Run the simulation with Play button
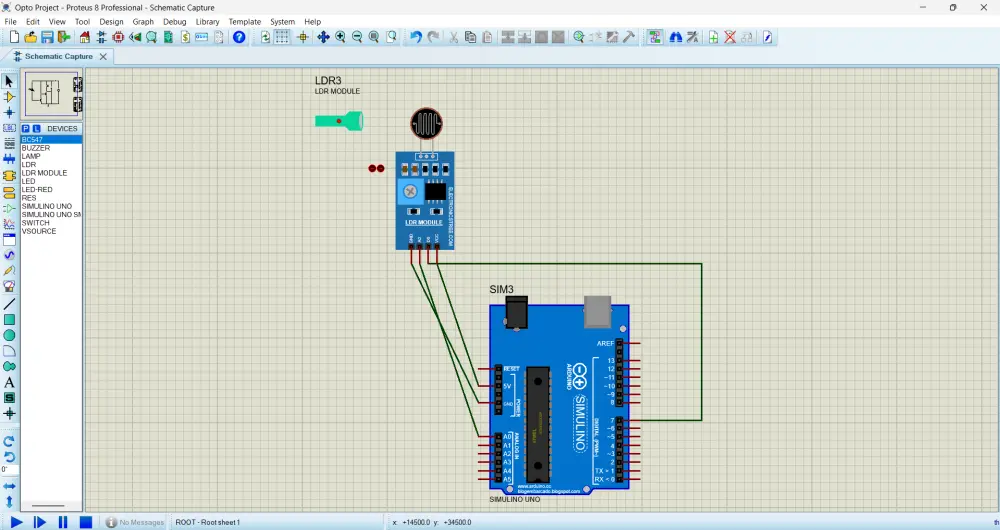 pos(16,522)
